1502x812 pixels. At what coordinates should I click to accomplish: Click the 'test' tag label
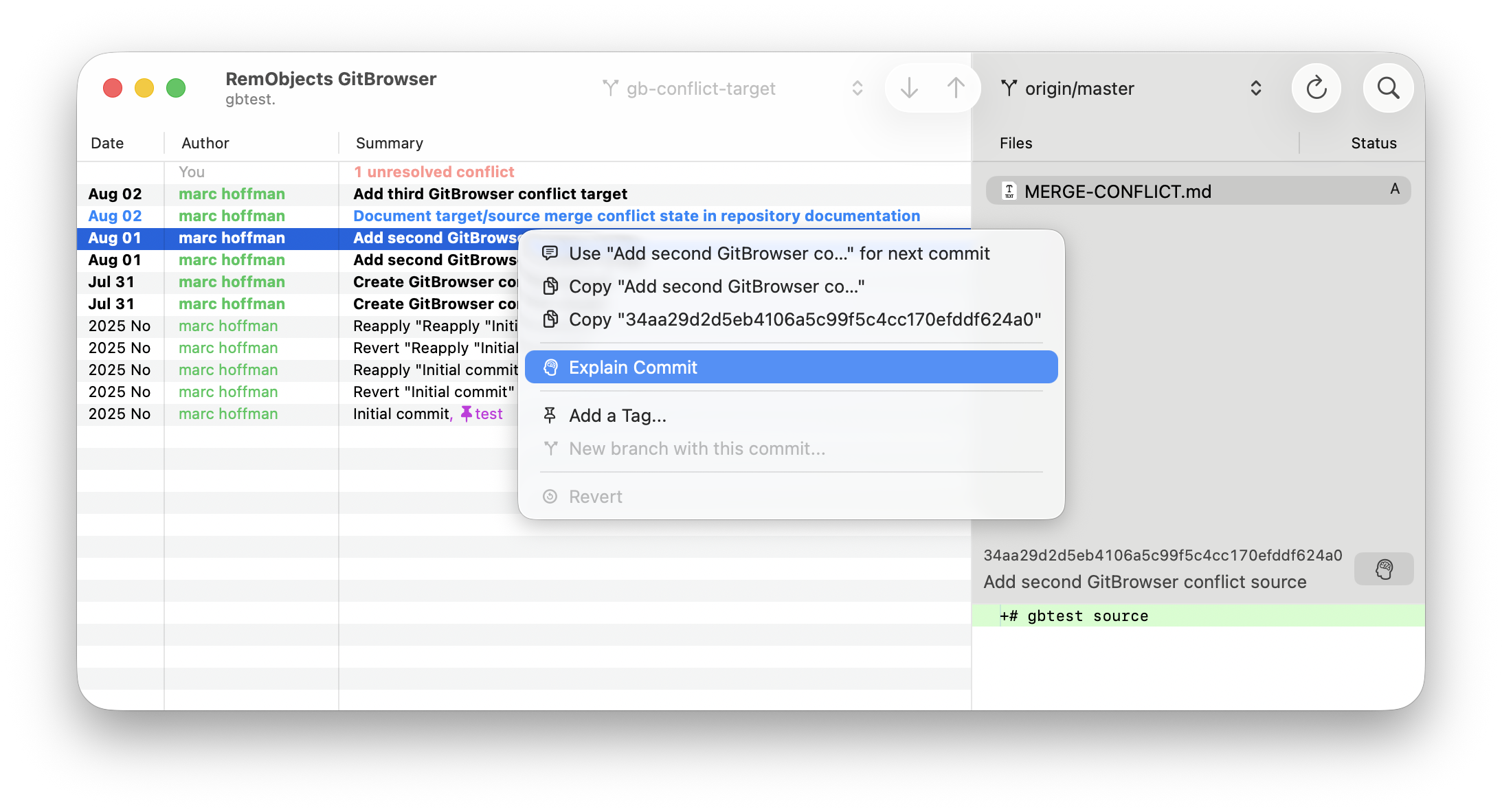pyautogui.click(x=489, y=414)
